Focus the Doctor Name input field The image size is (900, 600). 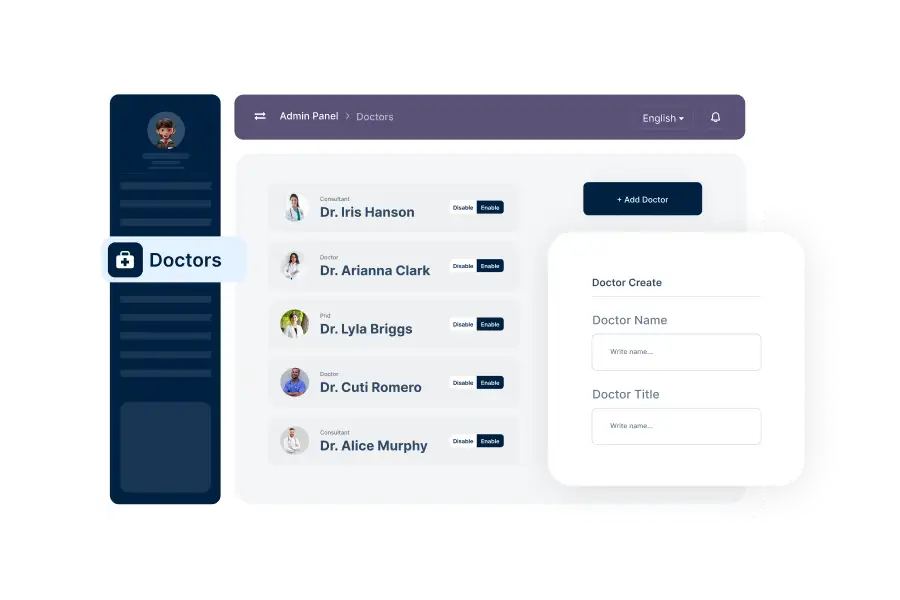676,352
